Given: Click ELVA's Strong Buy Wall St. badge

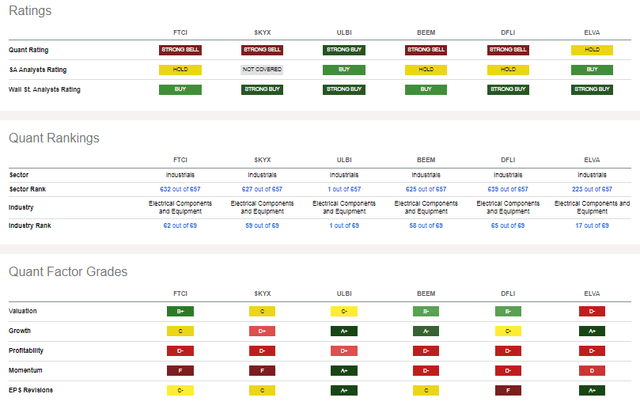Looking at the screenshot, I should [592, 89].
